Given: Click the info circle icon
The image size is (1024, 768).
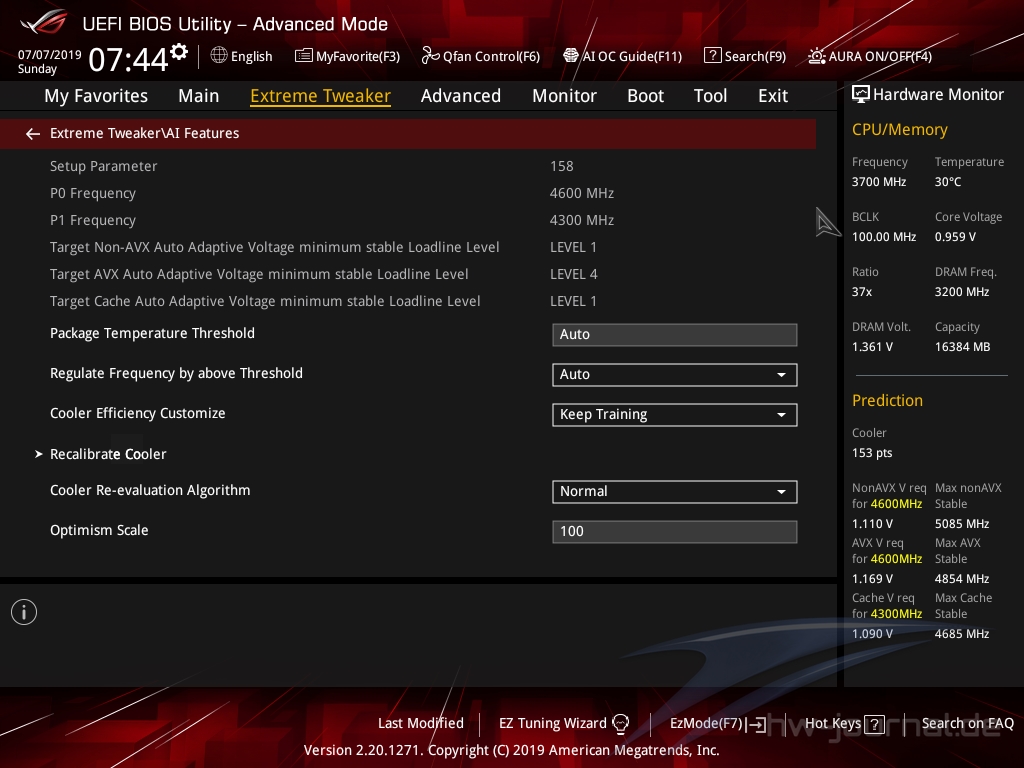Looking at the screenshot, I should tap(24, 612).
